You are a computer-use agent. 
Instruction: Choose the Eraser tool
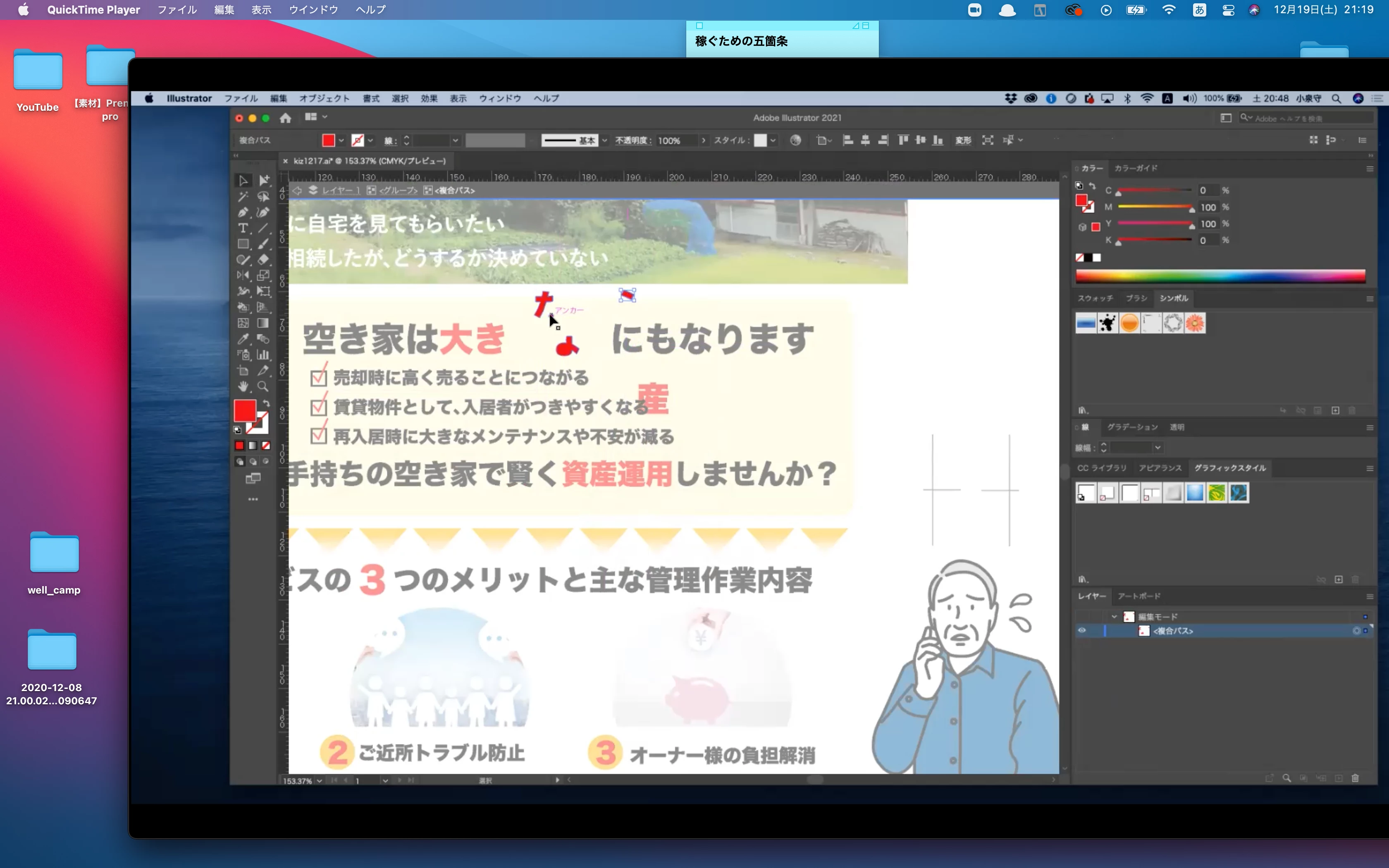263,260
